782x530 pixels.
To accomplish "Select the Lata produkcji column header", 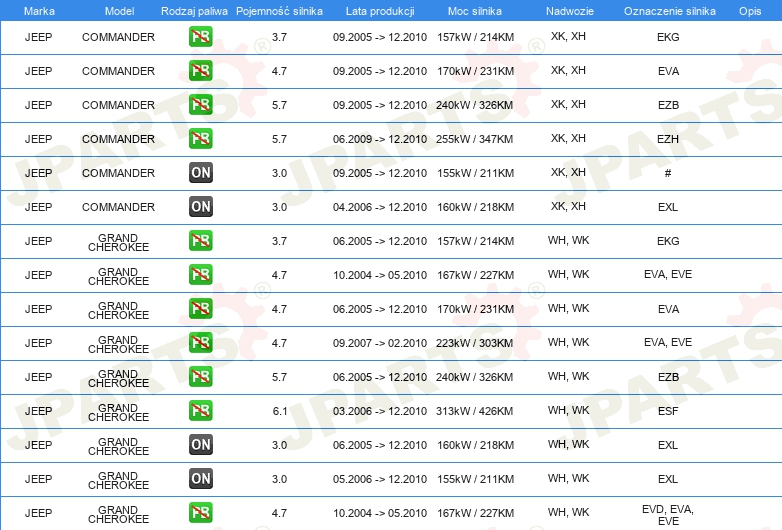I will [x=380, y=11].
